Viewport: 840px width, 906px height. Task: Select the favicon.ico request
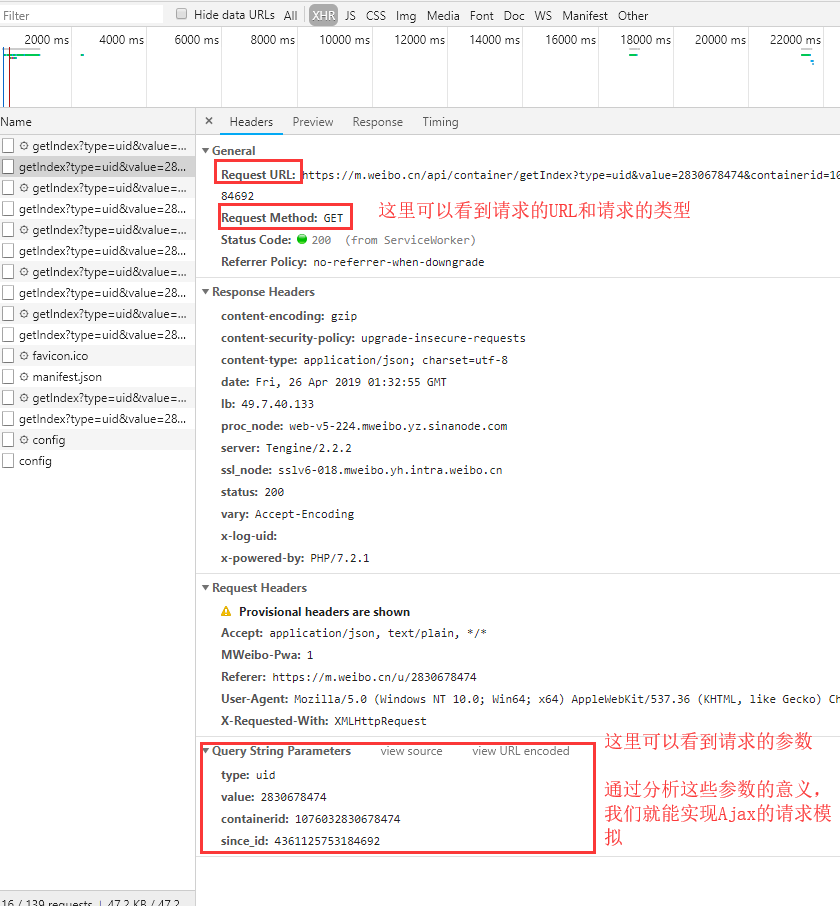pyautogui.click(x=97, y=356)
